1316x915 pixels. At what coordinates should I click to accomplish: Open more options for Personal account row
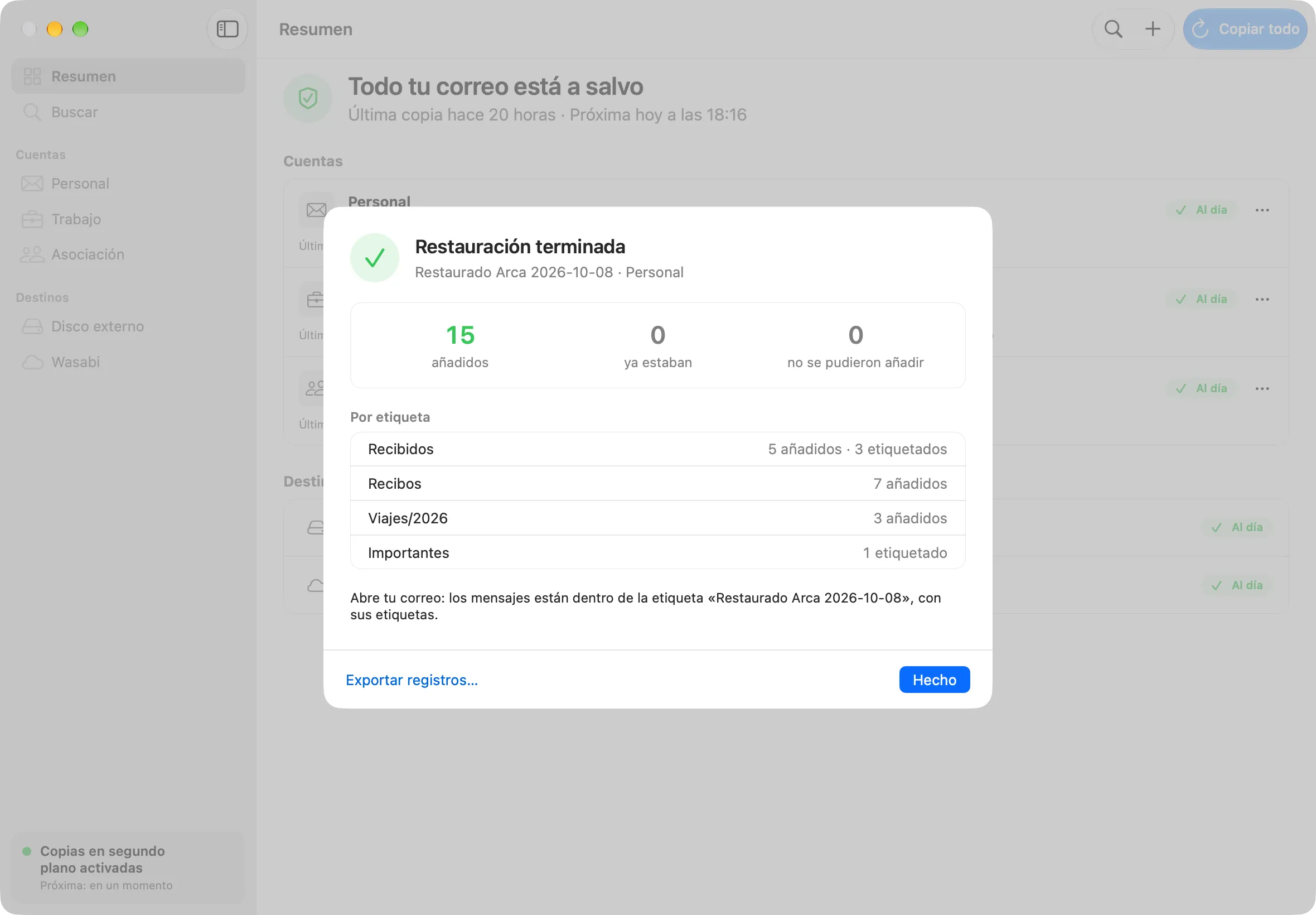(x=1262, y=210)
